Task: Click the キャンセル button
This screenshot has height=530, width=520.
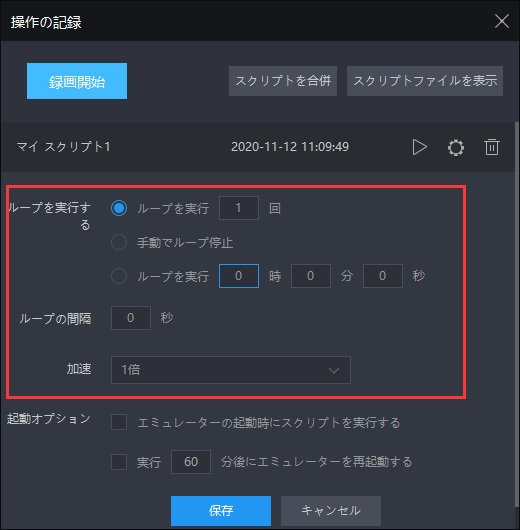Action: [331, 511]
